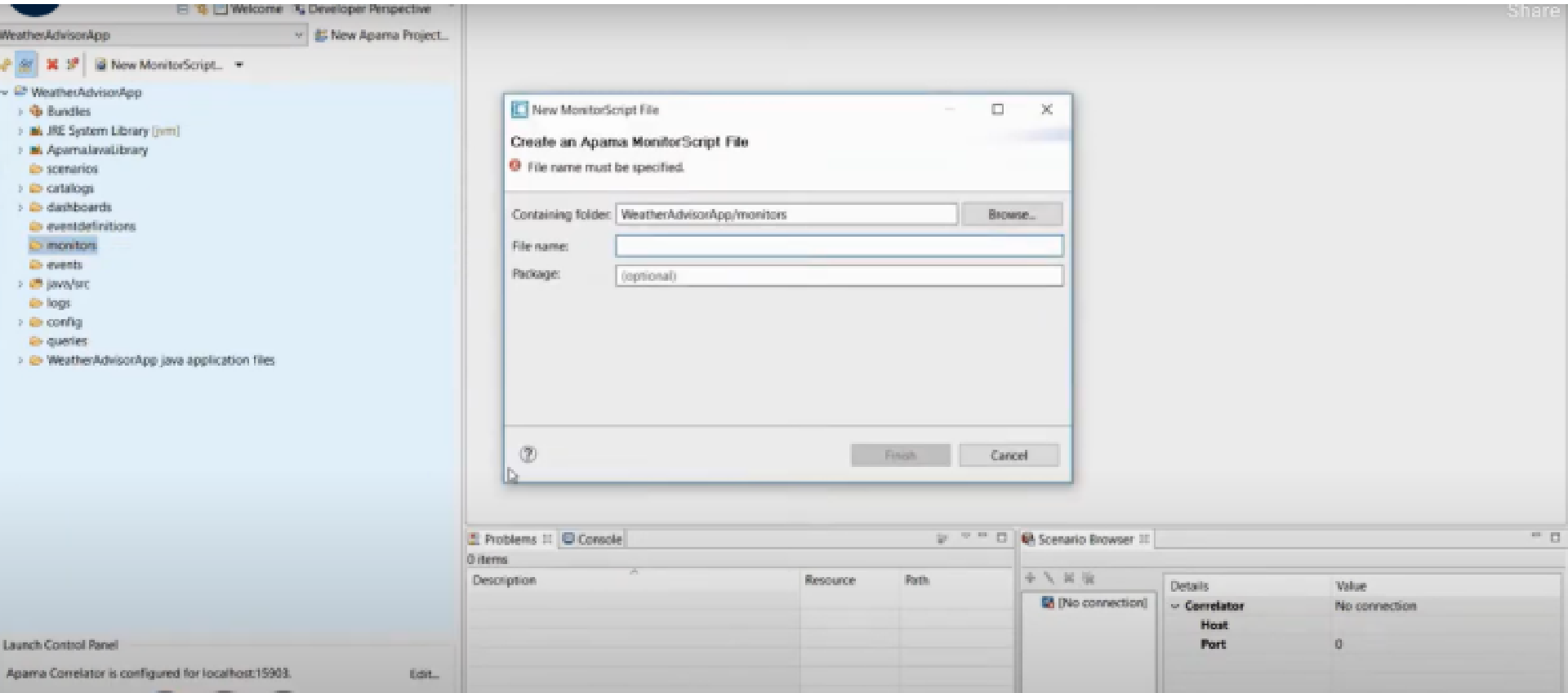The height and width of the screenshot is (693, 1568).
Task: Click the New Apama Project toolbar button
Action: [x=381, y=35]
